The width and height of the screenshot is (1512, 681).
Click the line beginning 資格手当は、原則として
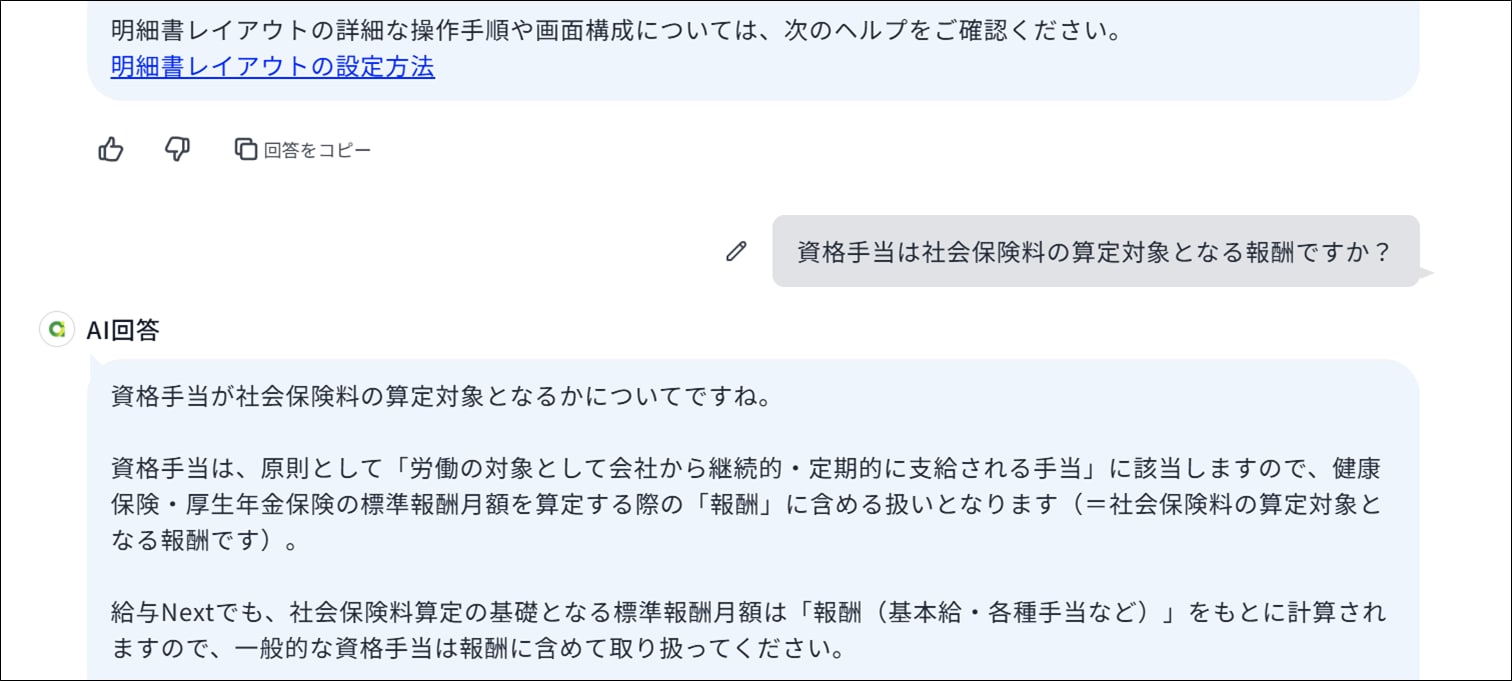point(745,469)
